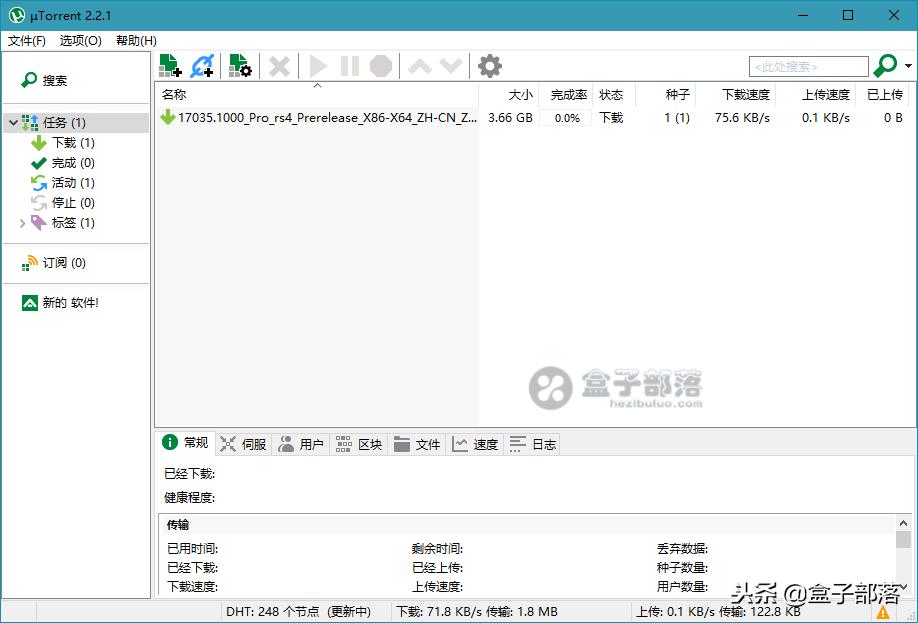Screen dimensions: 918x623
Task: Select the Create New Torrent icon
Action: 239,65
